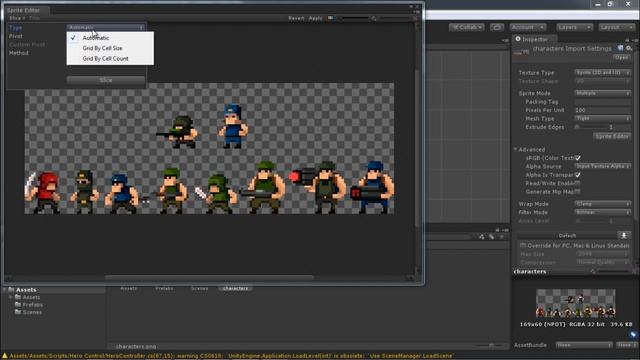Click the Open button in Inspector
640x360 pixels.
(622, 58)
